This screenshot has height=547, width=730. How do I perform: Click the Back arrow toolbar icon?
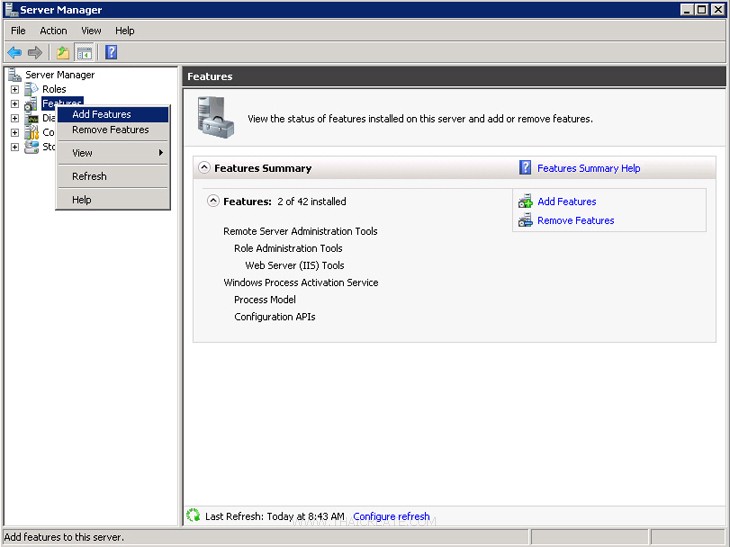(x=14, y=53)
